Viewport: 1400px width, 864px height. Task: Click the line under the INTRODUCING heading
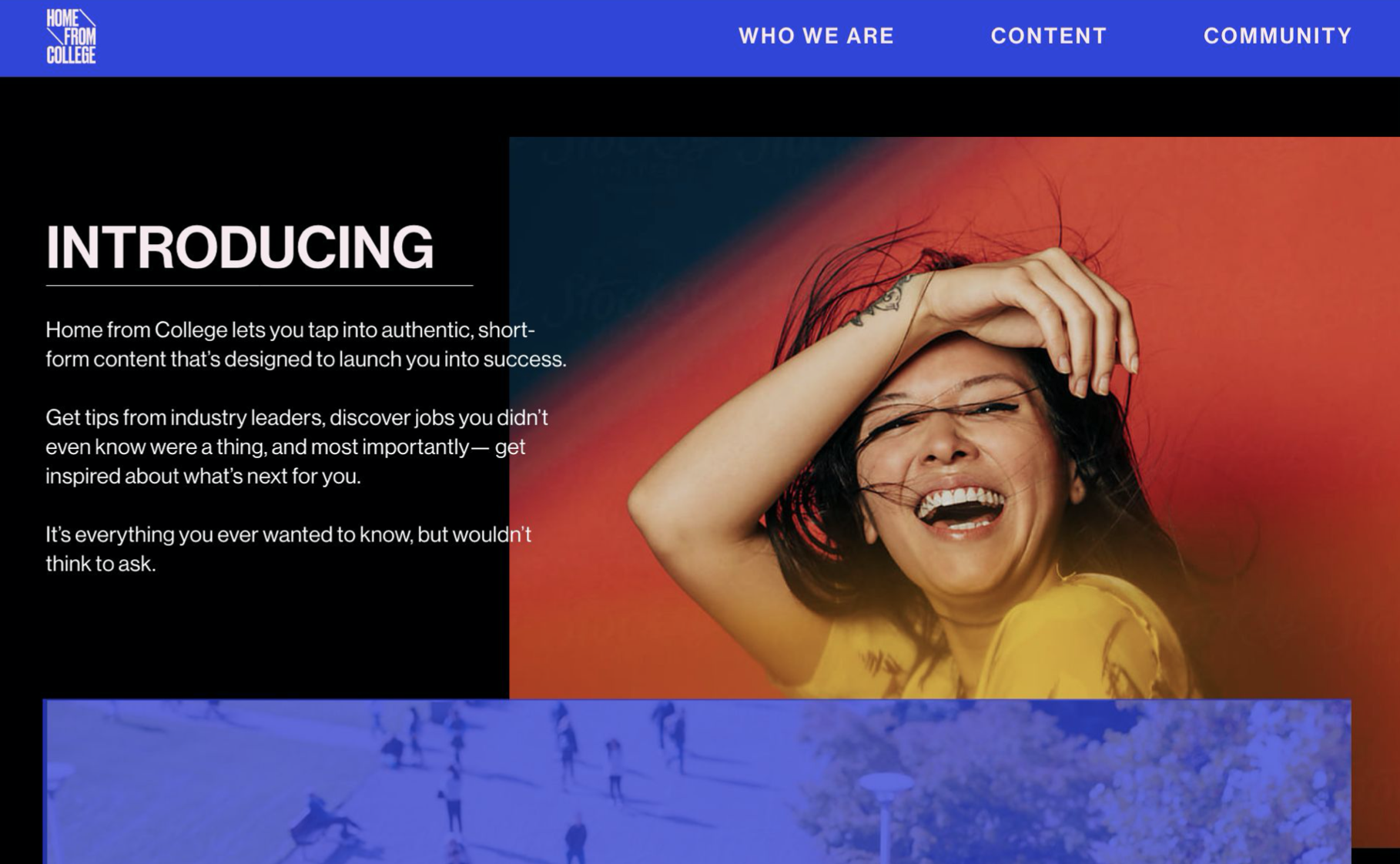259,286
